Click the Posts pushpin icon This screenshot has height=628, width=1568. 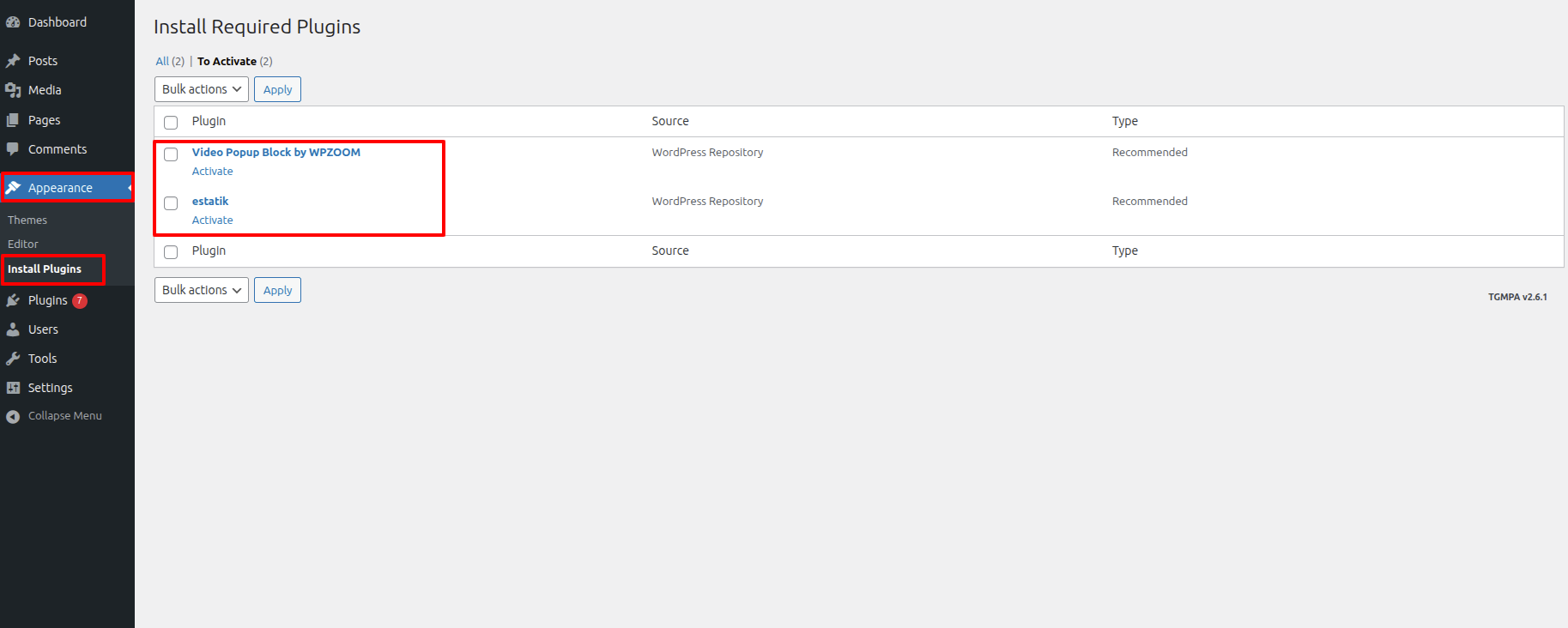point(13,61)
